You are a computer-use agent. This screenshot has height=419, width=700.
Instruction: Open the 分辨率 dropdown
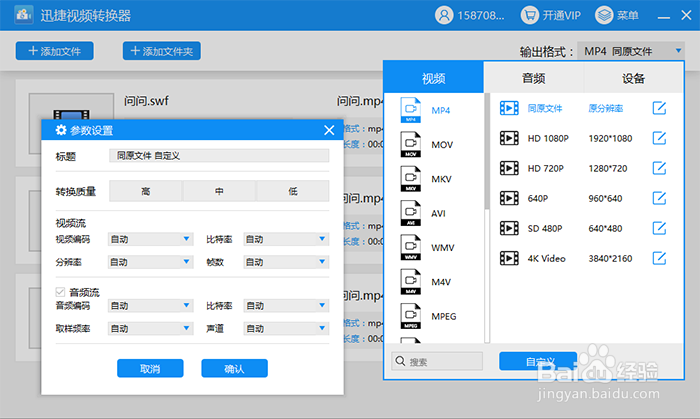150,262
